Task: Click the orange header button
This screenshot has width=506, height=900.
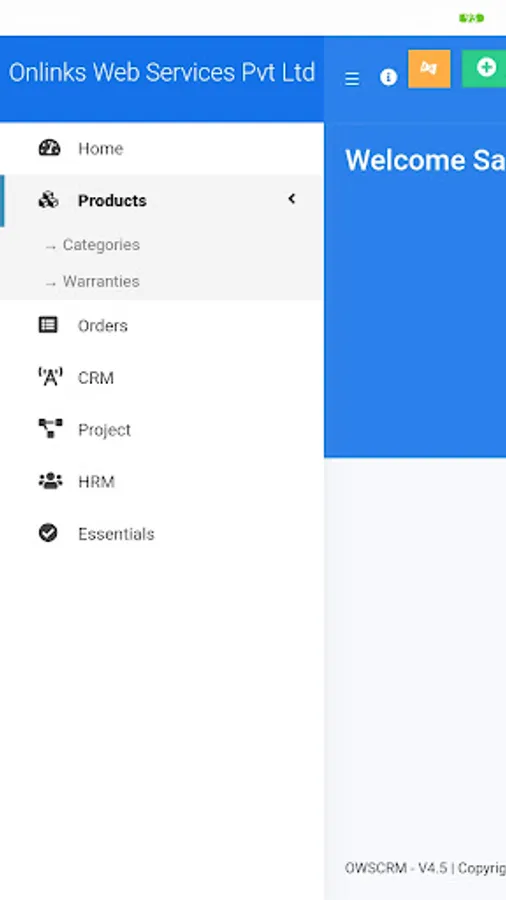Action: pos(429,69)
